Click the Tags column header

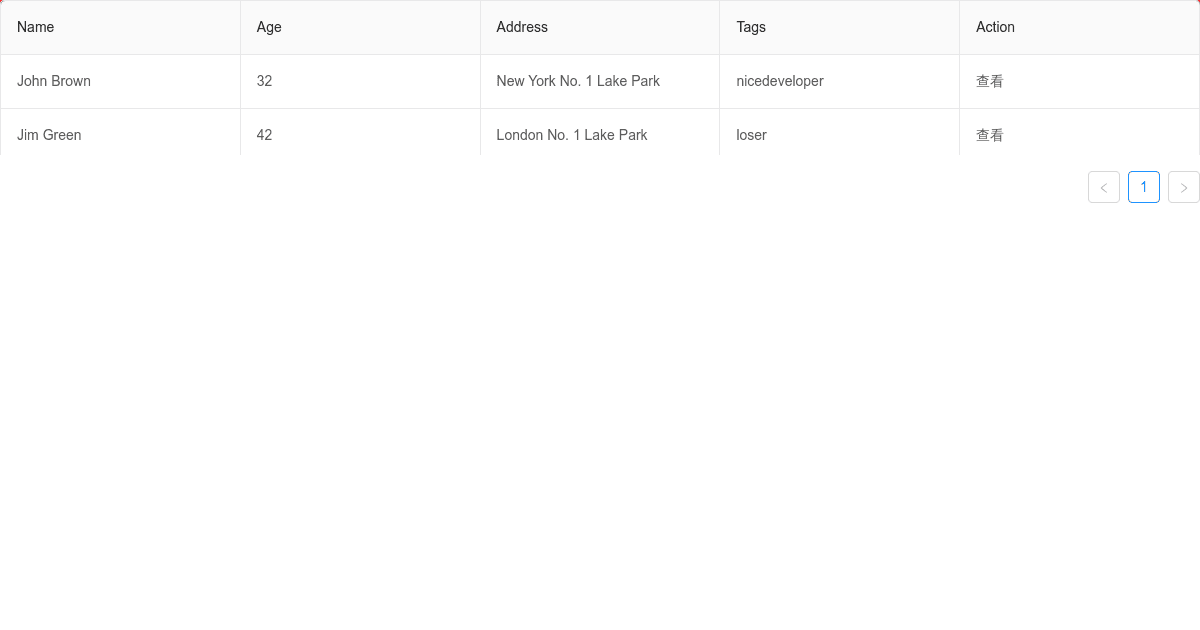click(750, 27)
